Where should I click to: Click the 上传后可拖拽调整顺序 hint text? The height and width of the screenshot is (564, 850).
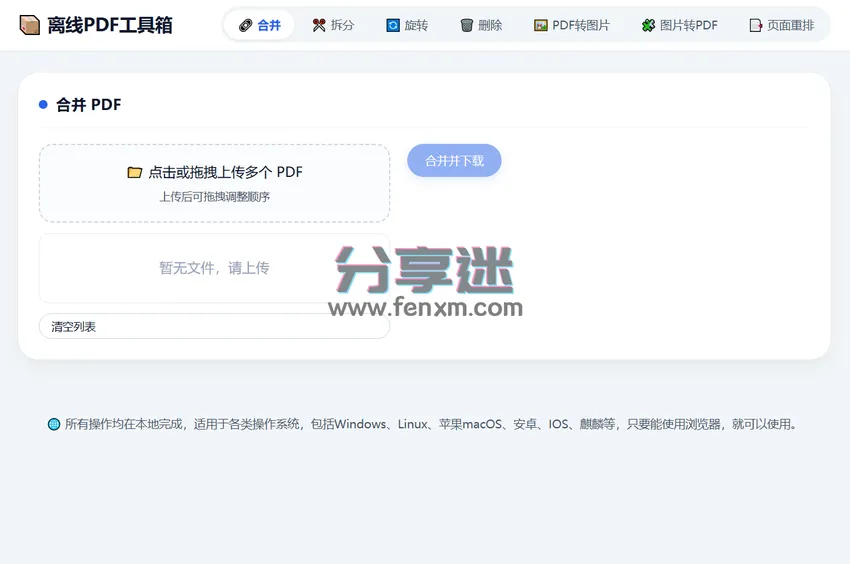coord(215,197)
